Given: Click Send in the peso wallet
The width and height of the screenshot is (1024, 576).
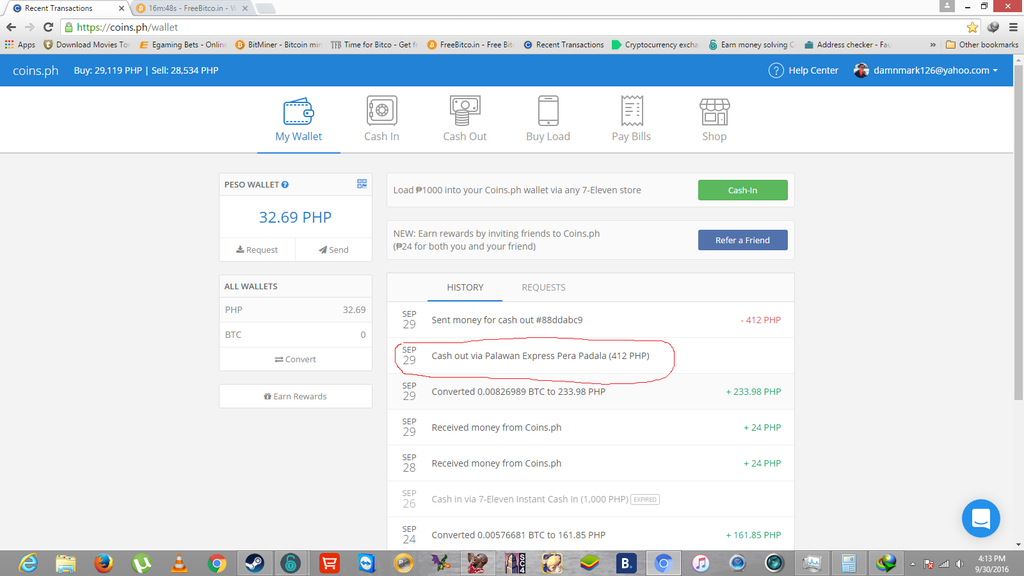Looking at the screenshot, I should pyautogui.click(x=334, y=250).
